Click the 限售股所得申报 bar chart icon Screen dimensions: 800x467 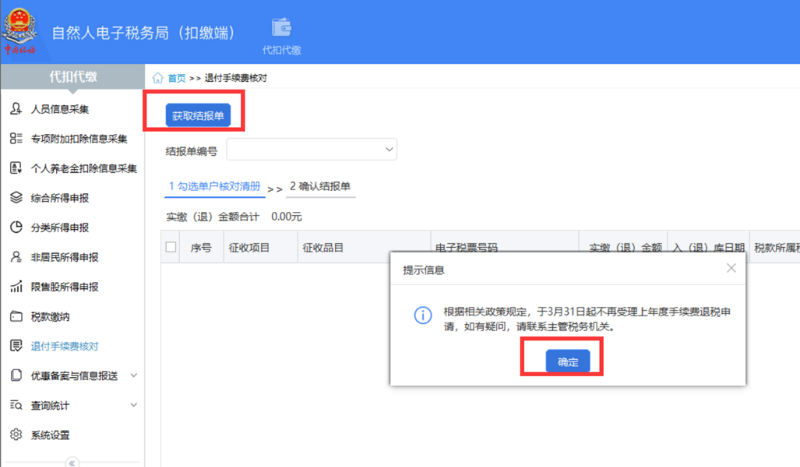[x=16, y=287]
